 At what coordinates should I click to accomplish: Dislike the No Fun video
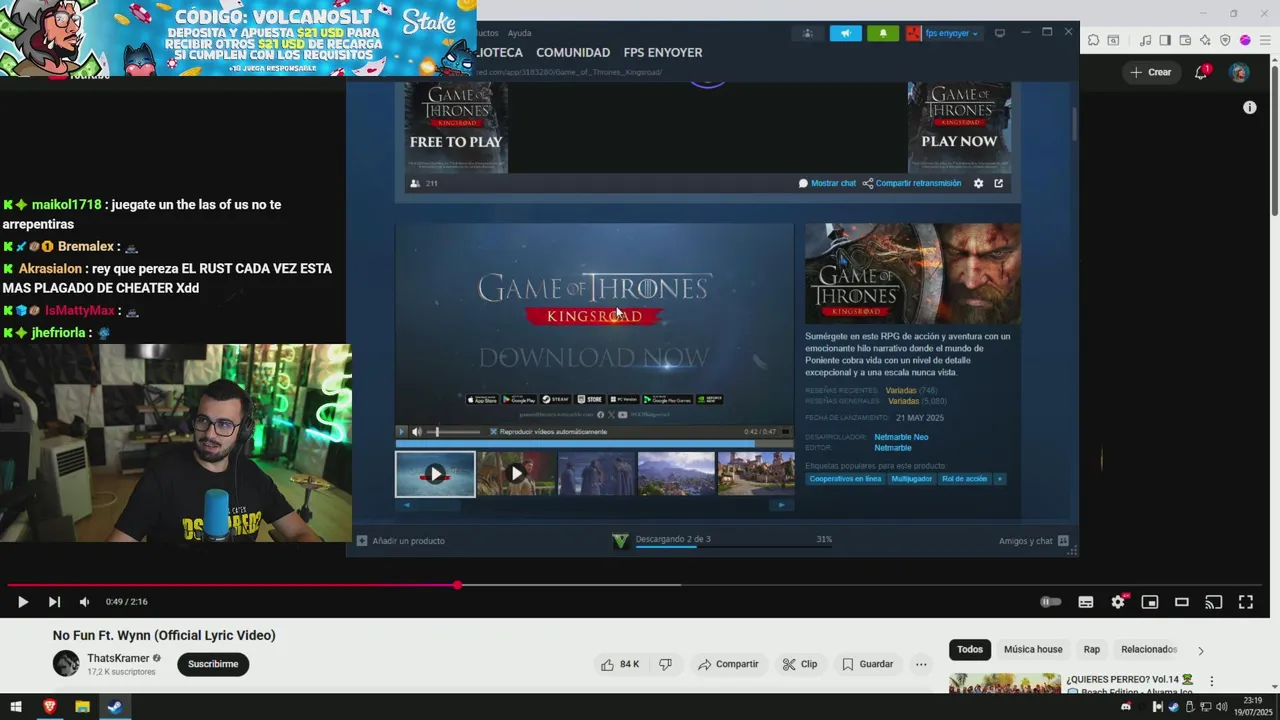(665, 664)
